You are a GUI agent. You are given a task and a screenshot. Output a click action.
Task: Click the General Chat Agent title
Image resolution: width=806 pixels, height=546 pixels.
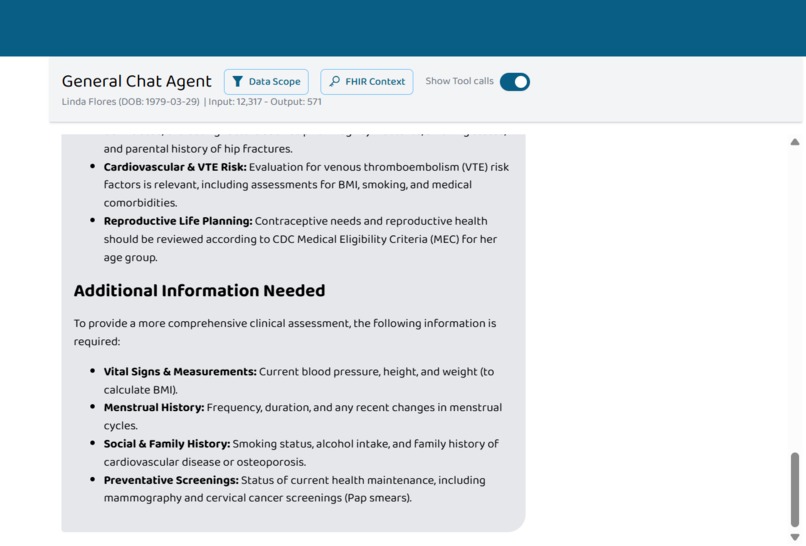tap(137, 81)
